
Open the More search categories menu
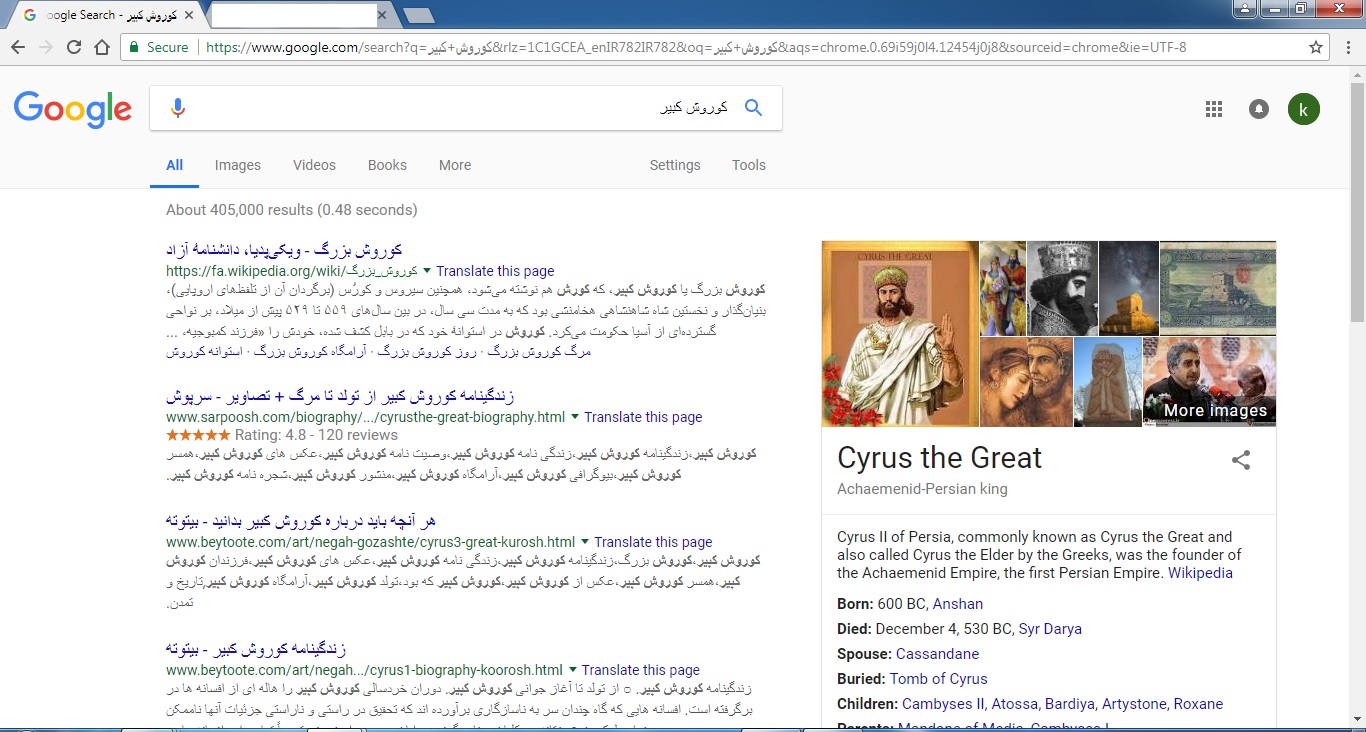455,166
